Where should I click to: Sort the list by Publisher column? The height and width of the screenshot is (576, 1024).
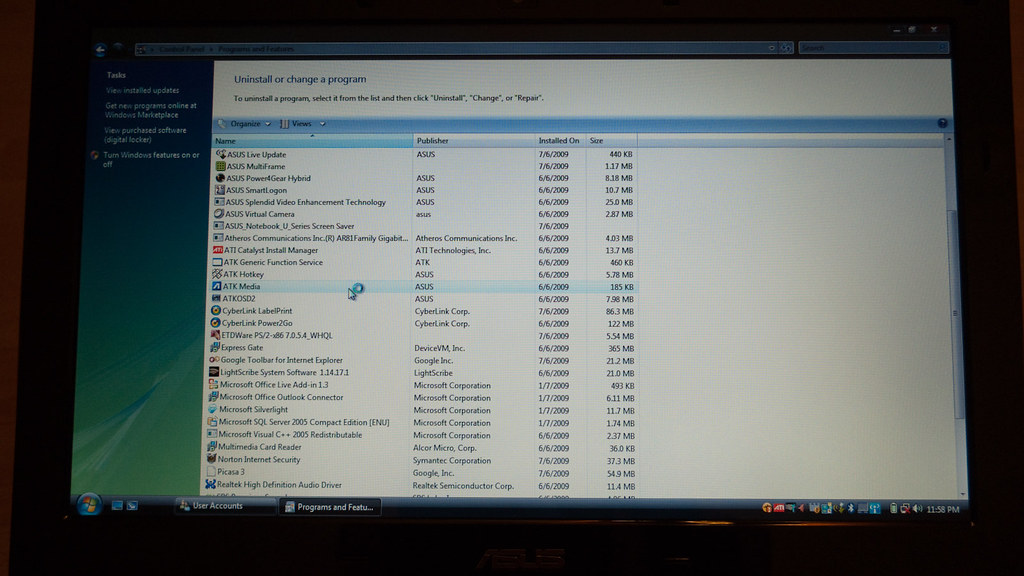pos(474,141)
